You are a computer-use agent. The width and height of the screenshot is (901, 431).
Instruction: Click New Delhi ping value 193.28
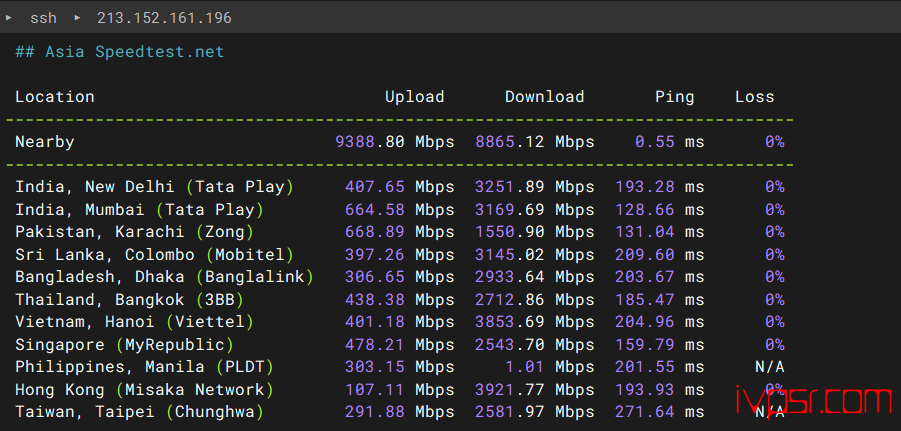pyautogui.click(x=645, y=187)
